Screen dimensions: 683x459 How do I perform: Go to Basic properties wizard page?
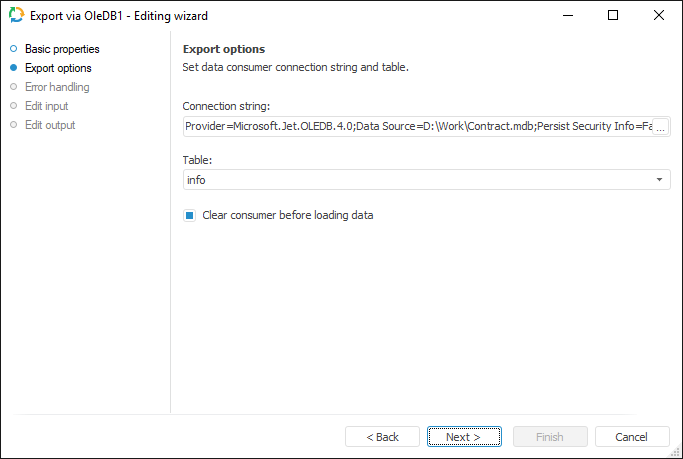[62, 49]
